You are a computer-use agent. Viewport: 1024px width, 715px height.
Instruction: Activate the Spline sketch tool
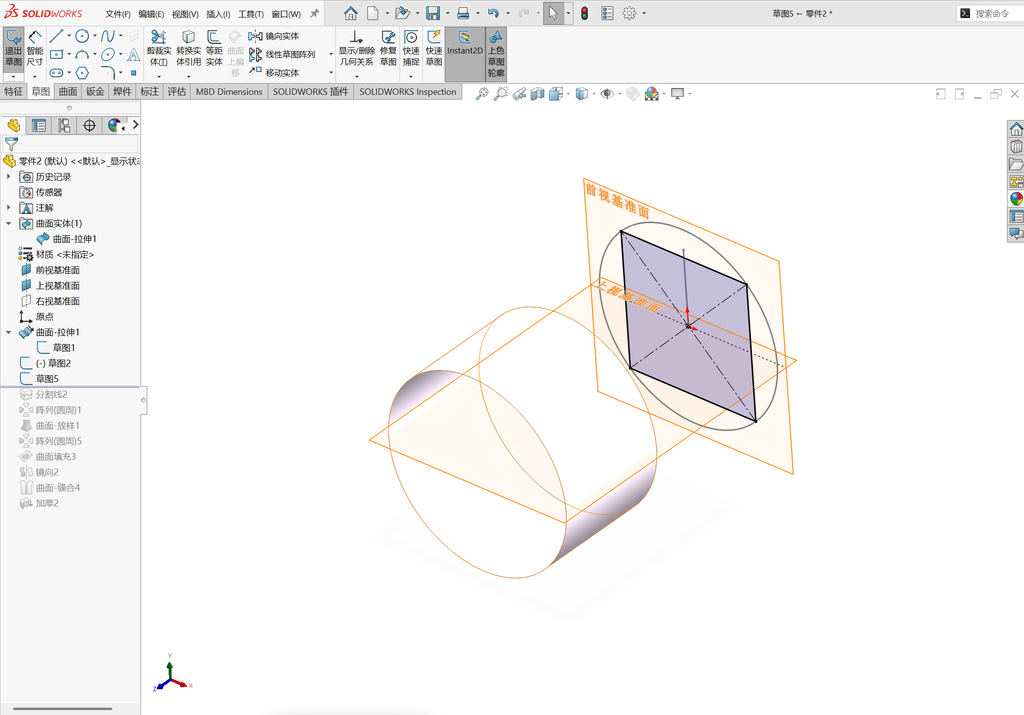point(108,36)
